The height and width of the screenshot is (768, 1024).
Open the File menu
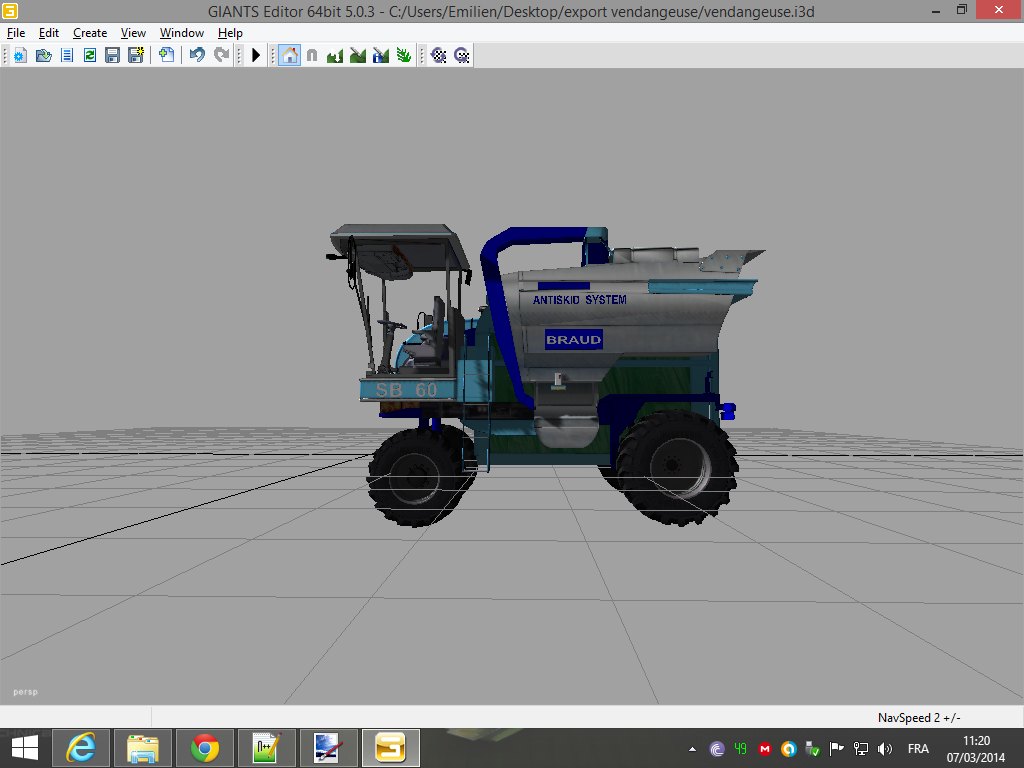[x=16, y=33]
